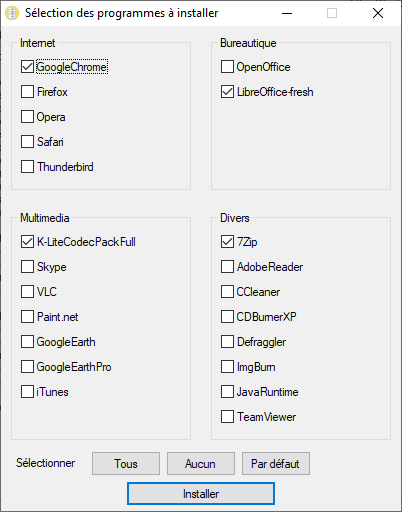Tick GoogleEarthPro checkbox
This screenshot has height=512, width=402.
point(27,367)
